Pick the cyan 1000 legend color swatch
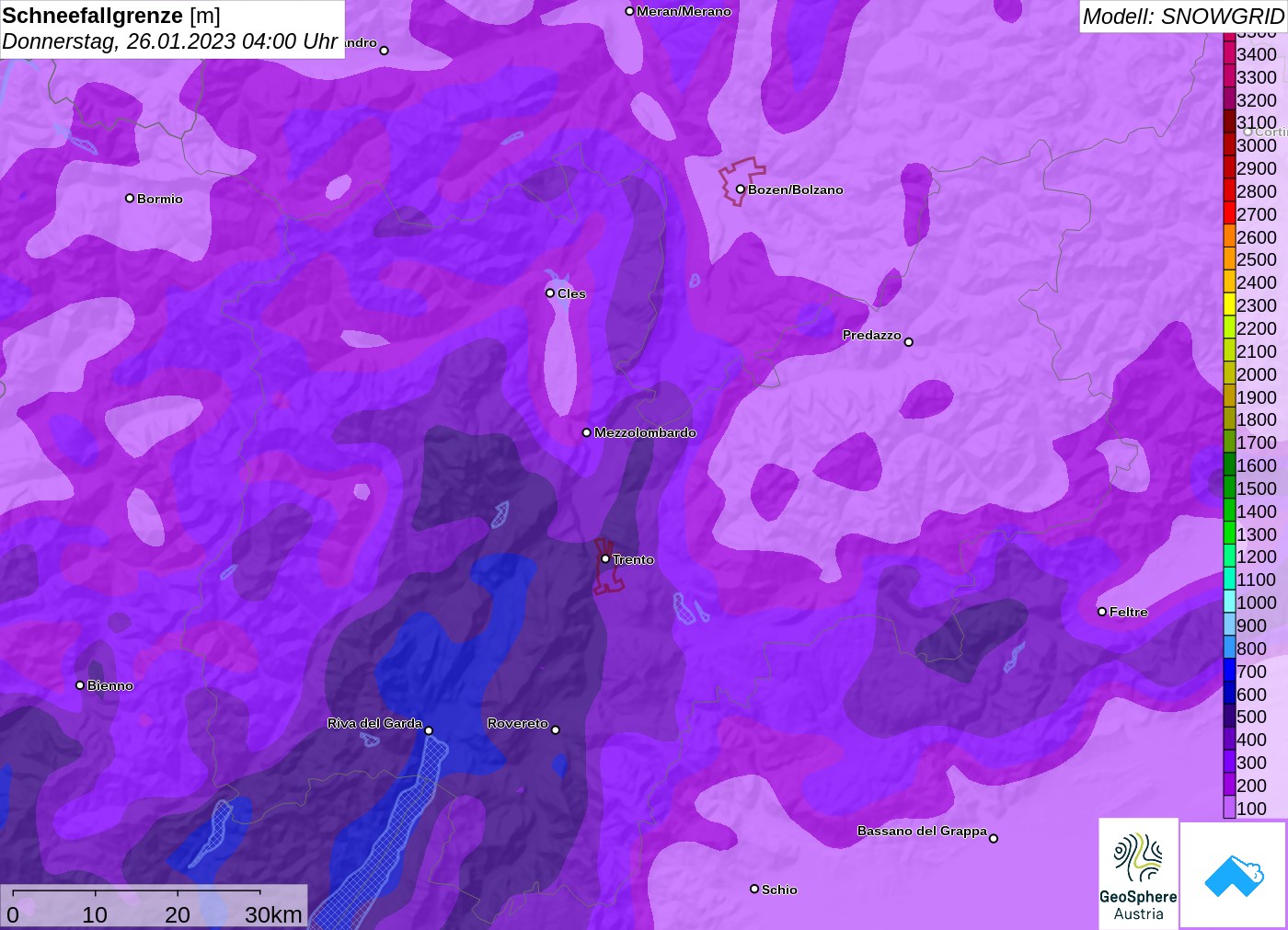1288x930 pixels. 1229,602
